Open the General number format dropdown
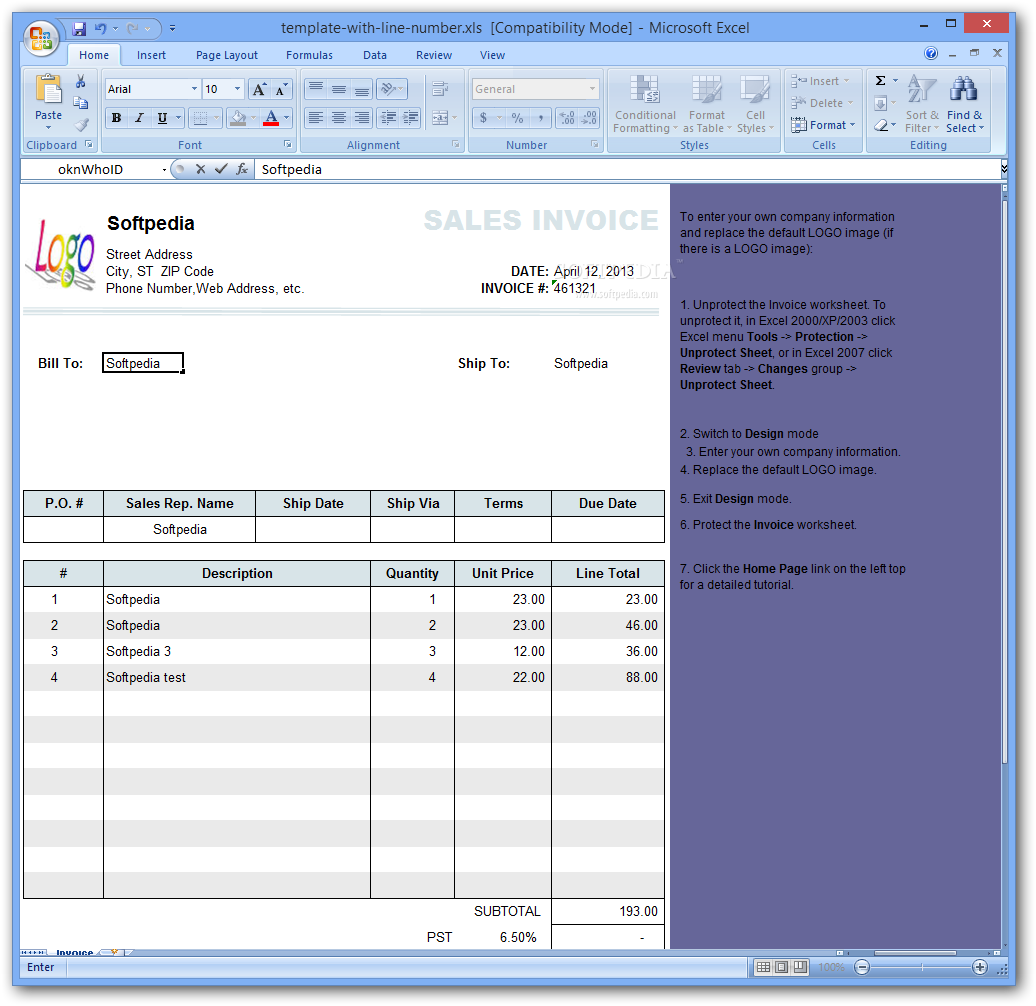 pos(592,89)
